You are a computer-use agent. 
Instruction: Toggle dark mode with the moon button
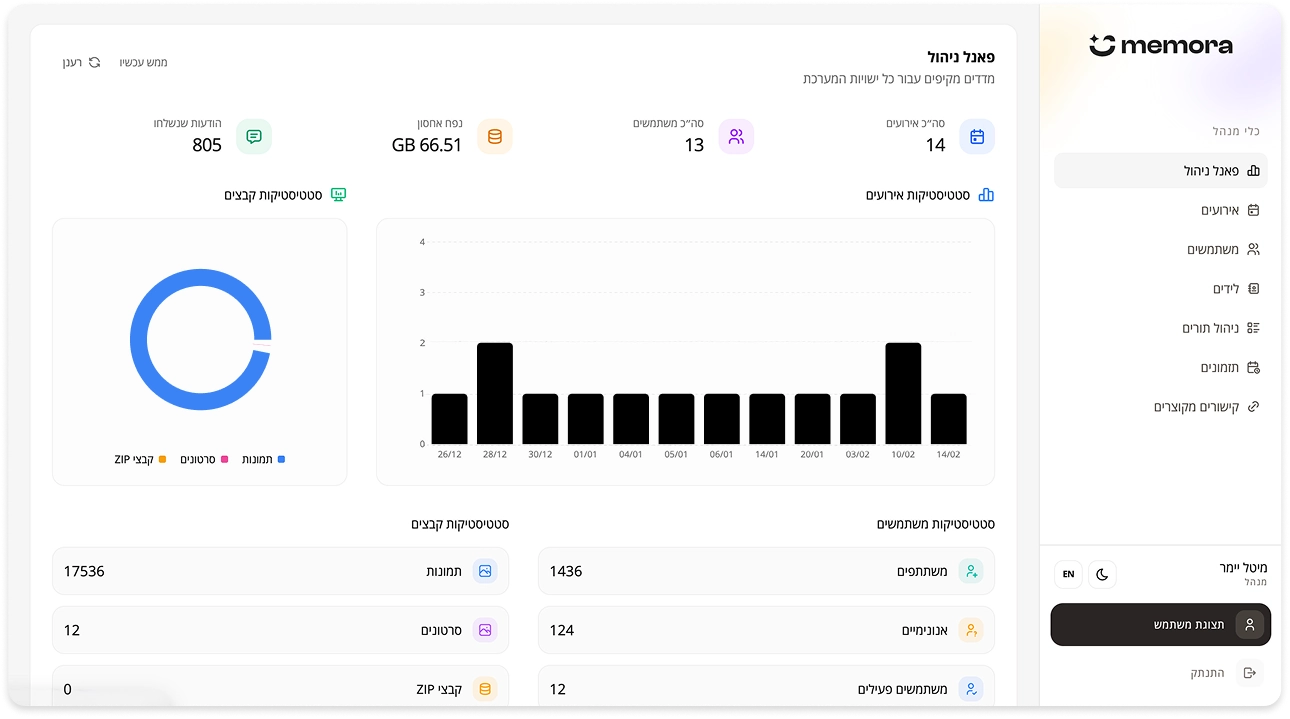point(1102,574)
